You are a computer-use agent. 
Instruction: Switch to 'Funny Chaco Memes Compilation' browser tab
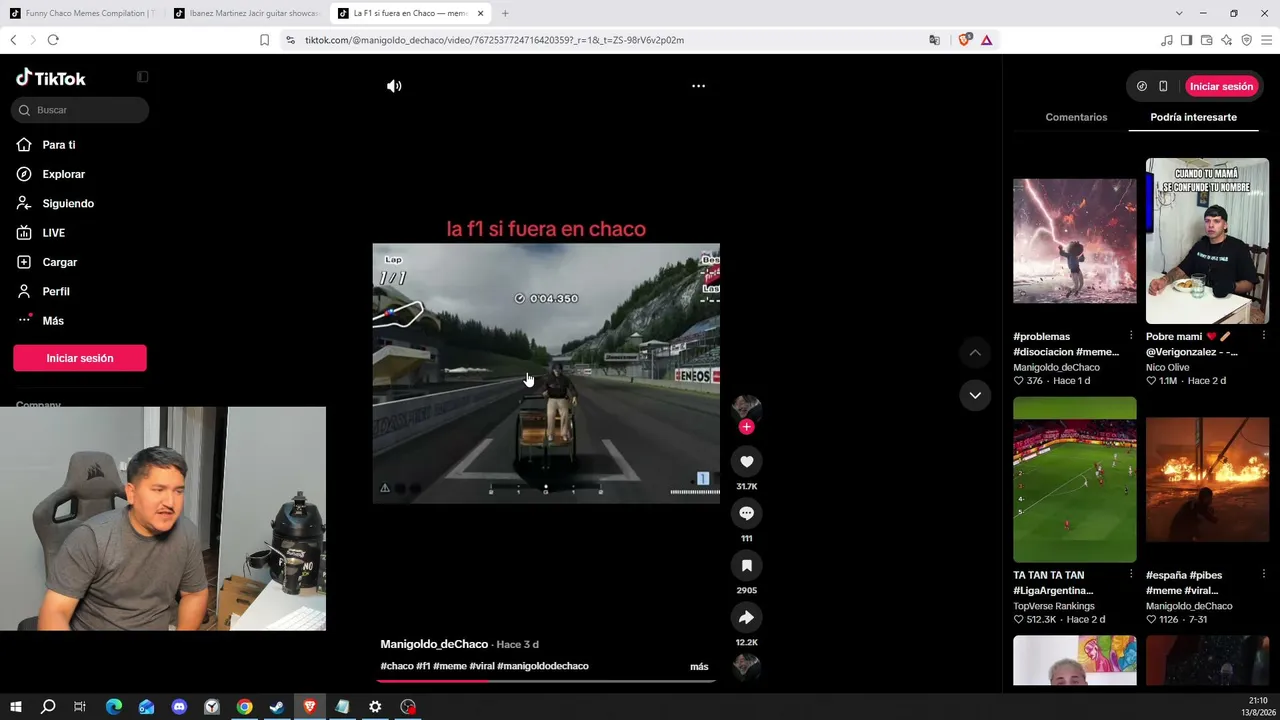pos(82,13)
